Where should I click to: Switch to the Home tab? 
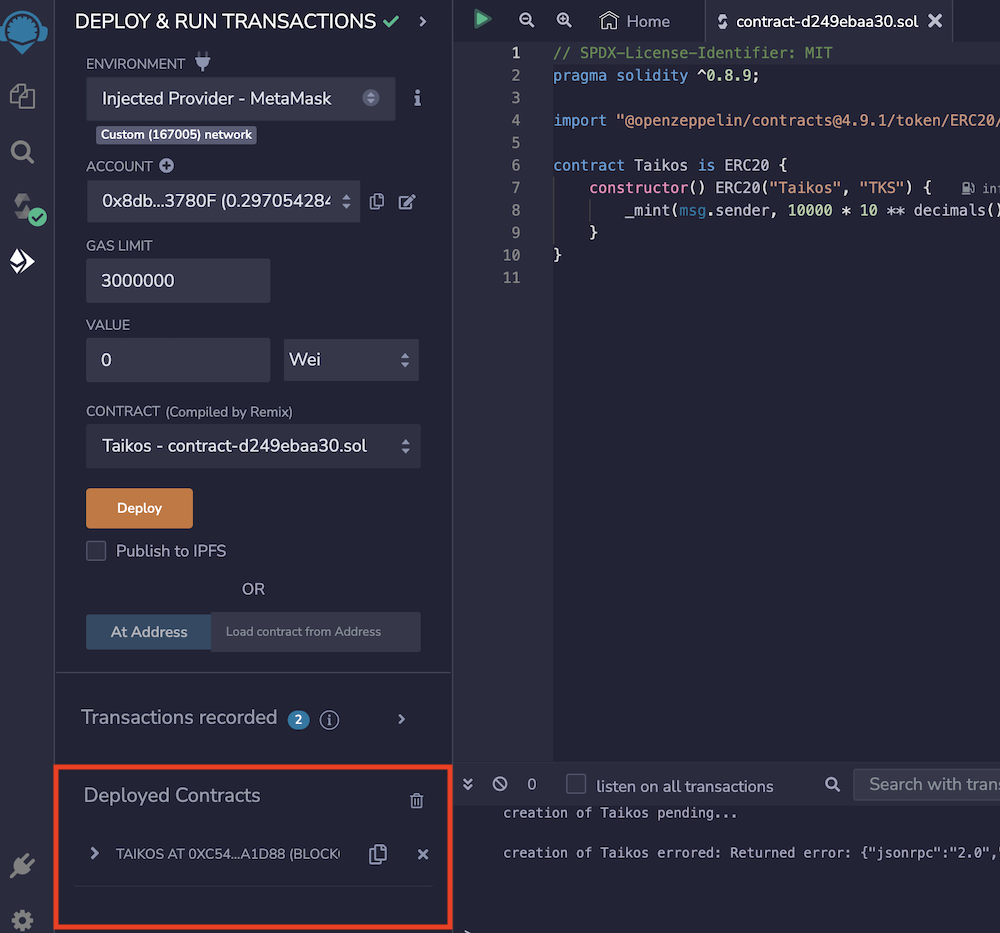635,21
